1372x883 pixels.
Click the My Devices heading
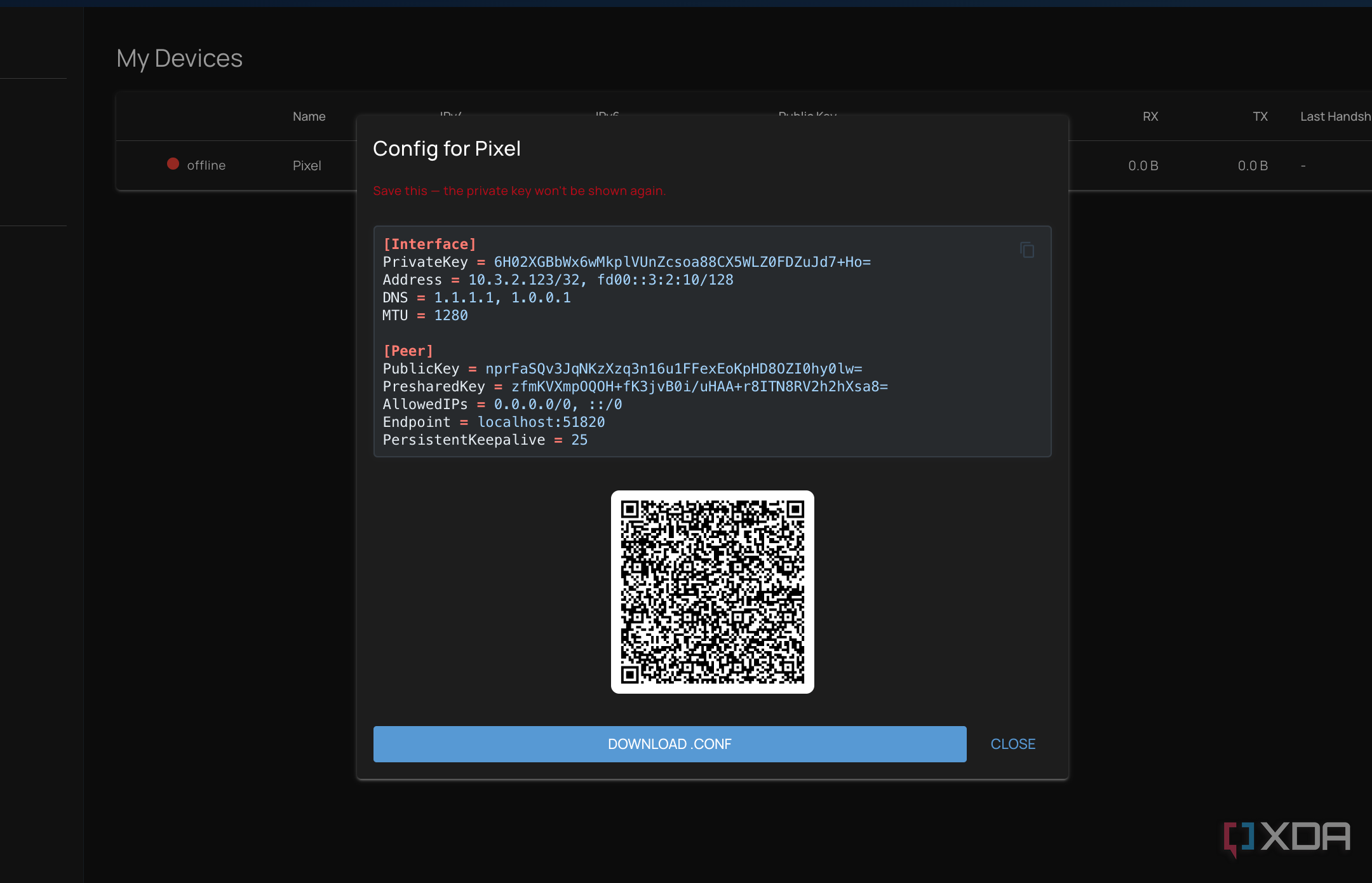click(179, 58)
